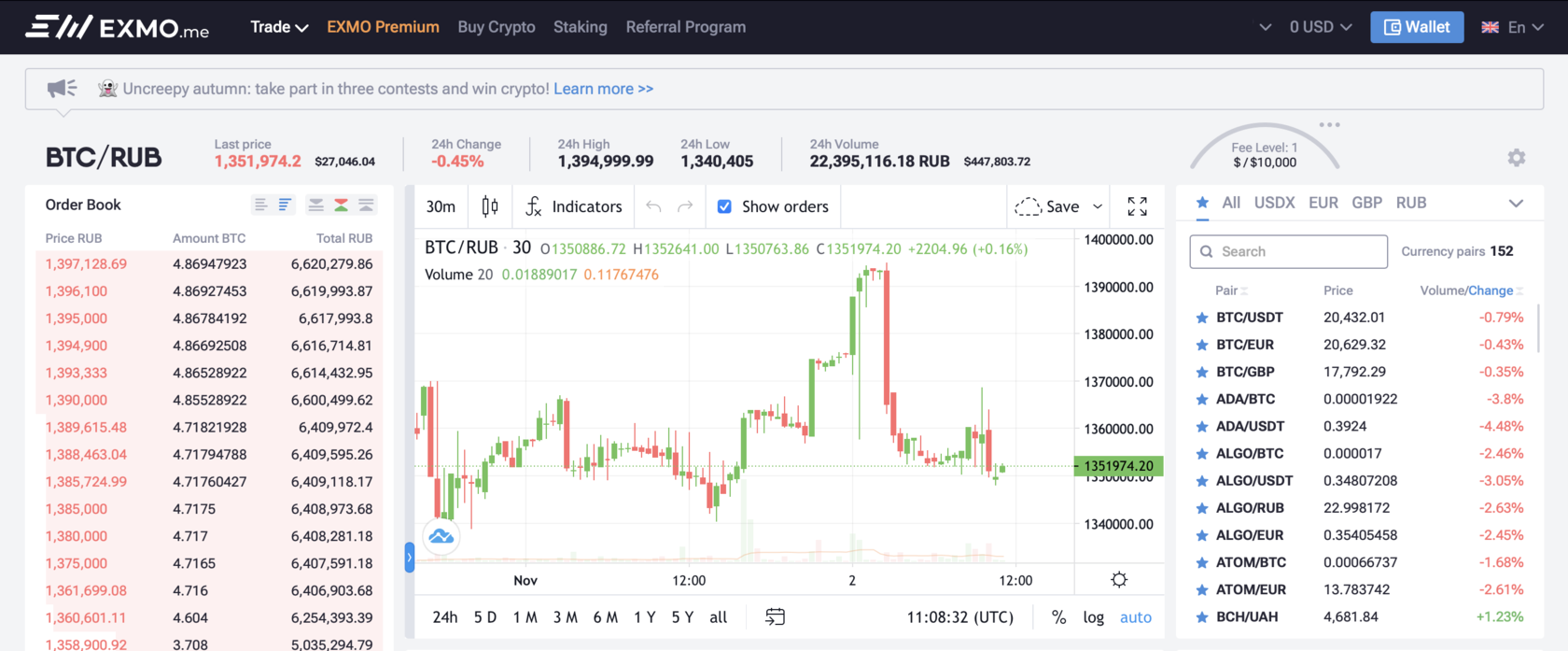1568x651 pixels.
Task: Open the Referral Program page
Action: [686, 27]
